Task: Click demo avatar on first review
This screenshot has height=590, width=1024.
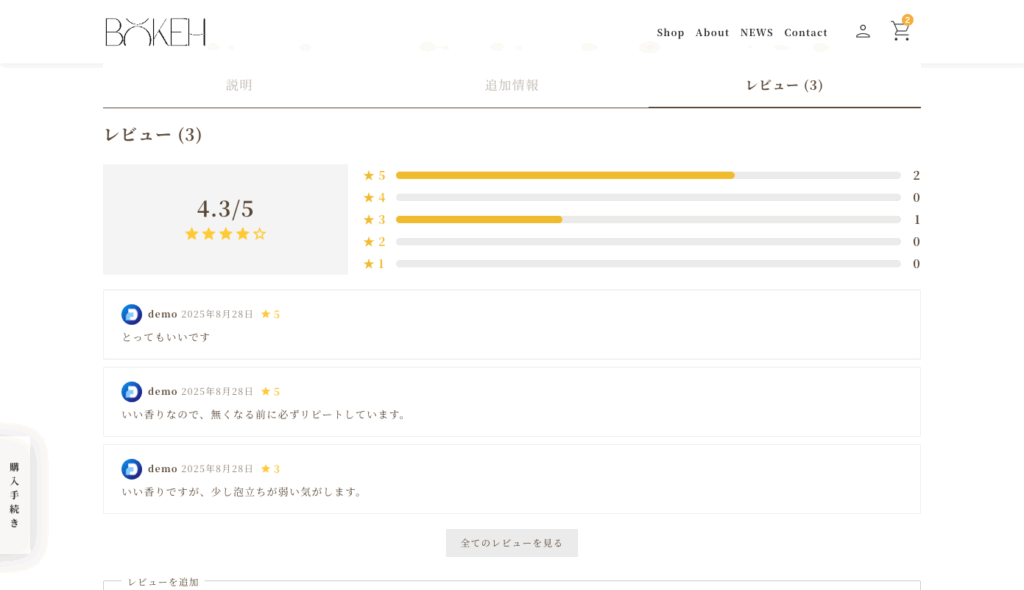Action: (x=131, y=314)
